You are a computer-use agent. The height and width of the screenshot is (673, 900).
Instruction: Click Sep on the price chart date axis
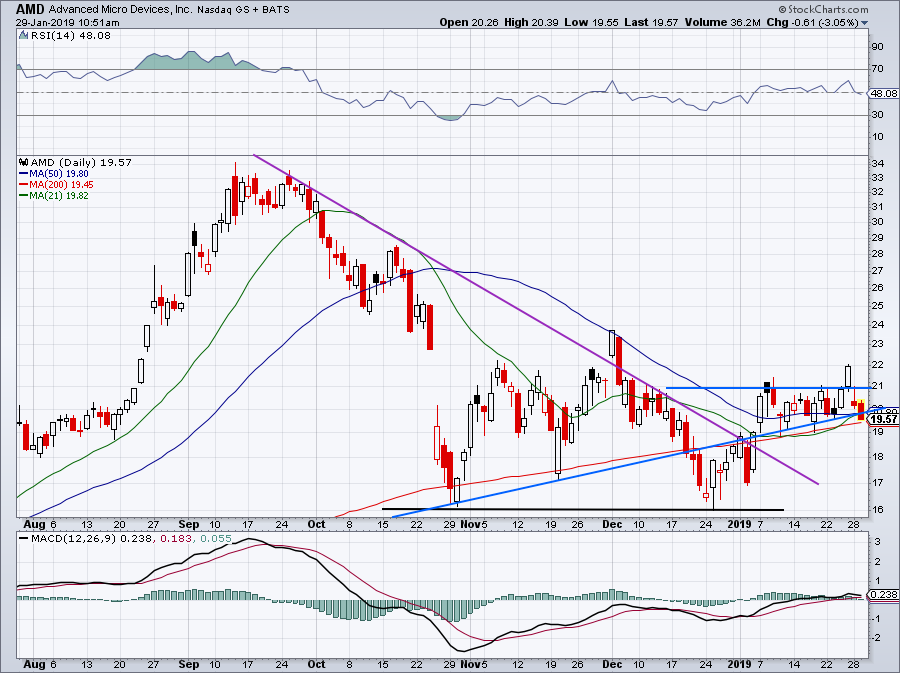tap(189, 524)
